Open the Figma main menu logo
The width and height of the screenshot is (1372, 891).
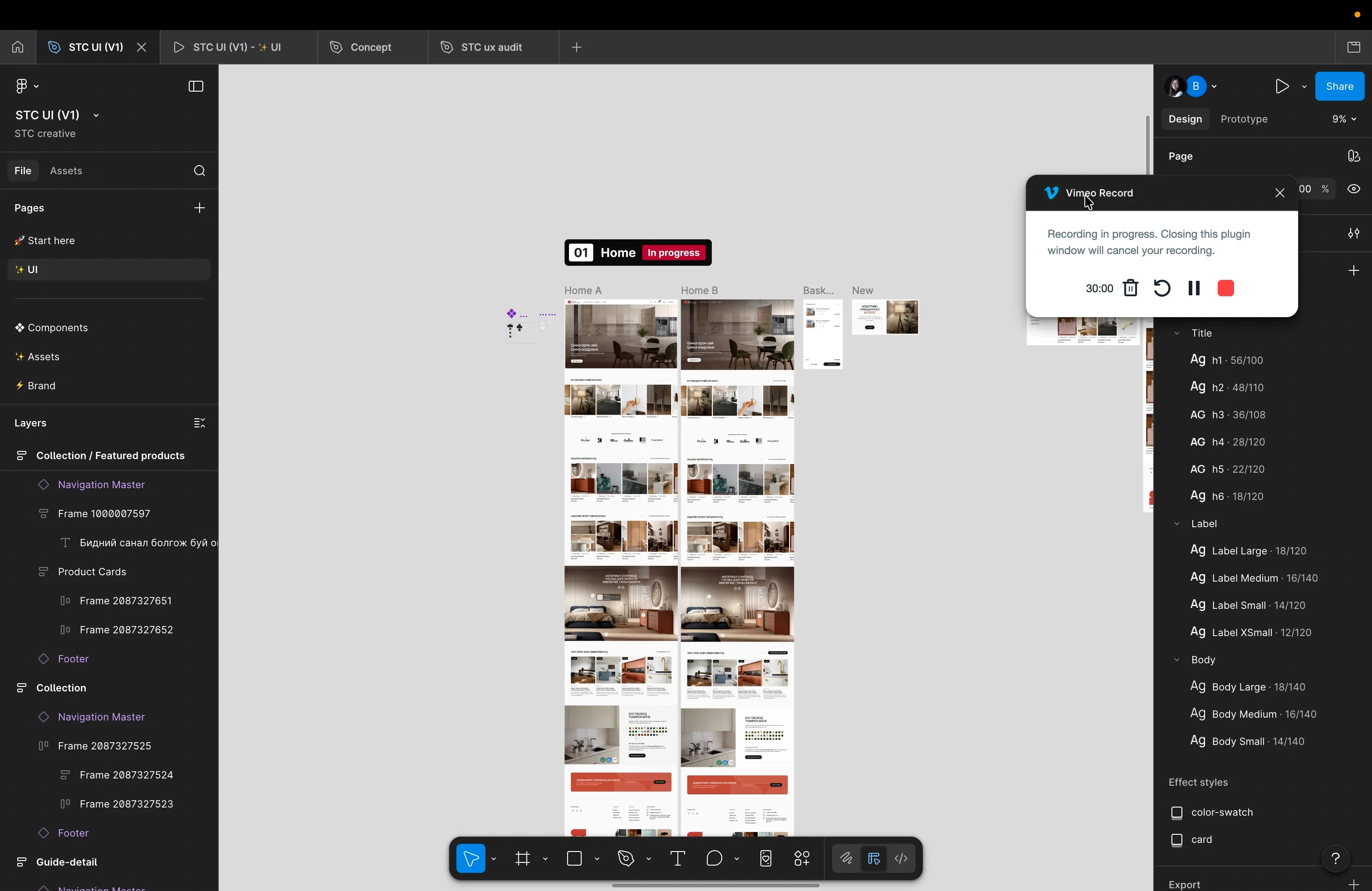tap(21, 87)
